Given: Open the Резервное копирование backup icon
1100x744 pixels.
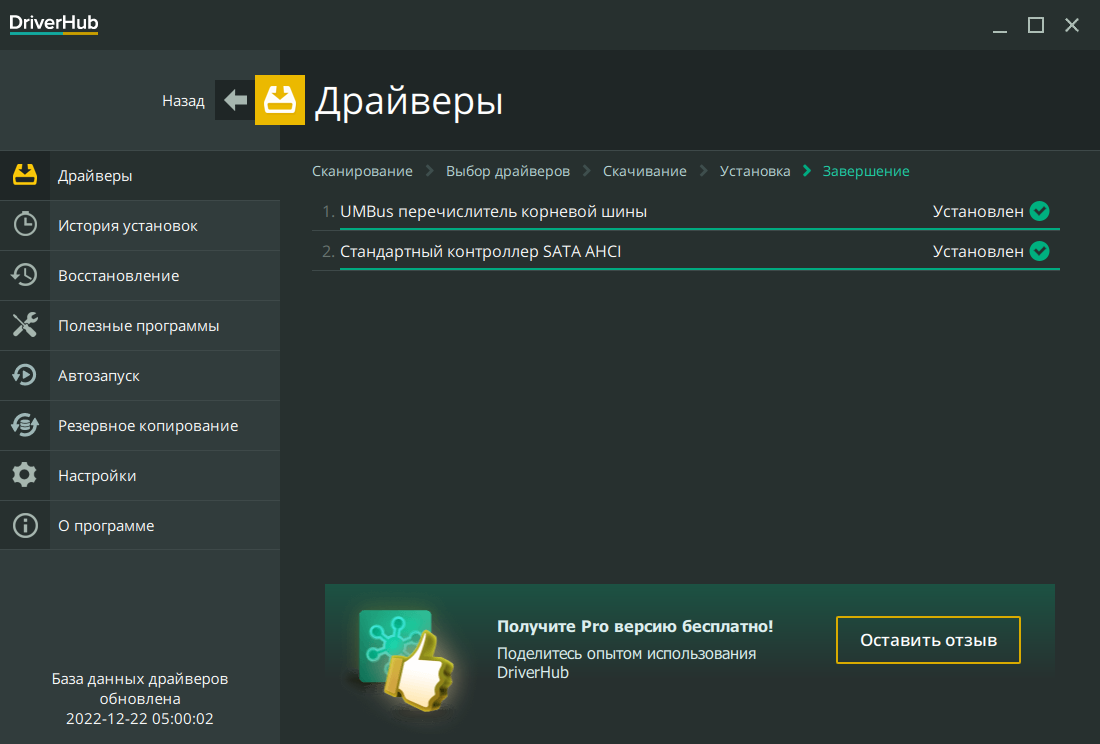Looking at the screenshot, I should click(x=25, y=425).
